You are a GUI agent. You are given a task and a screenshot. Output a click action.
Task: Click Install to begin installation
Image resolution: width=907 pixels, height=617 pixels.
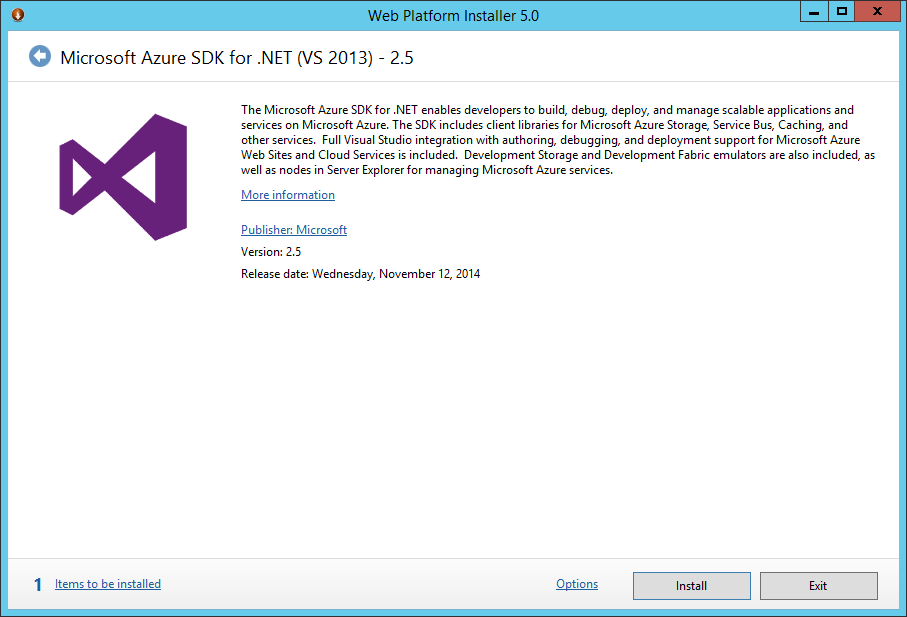point(691,585)
